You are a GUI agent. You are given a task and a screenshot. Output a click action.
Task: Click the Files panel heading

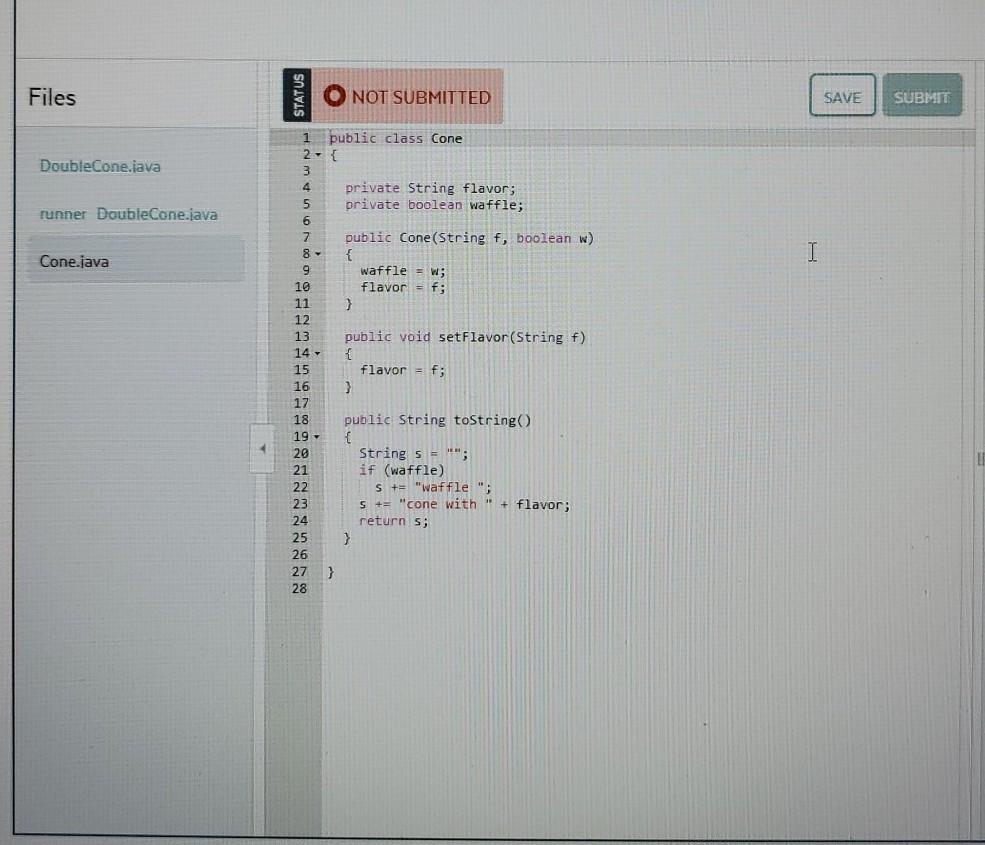(x=52, y=97)
